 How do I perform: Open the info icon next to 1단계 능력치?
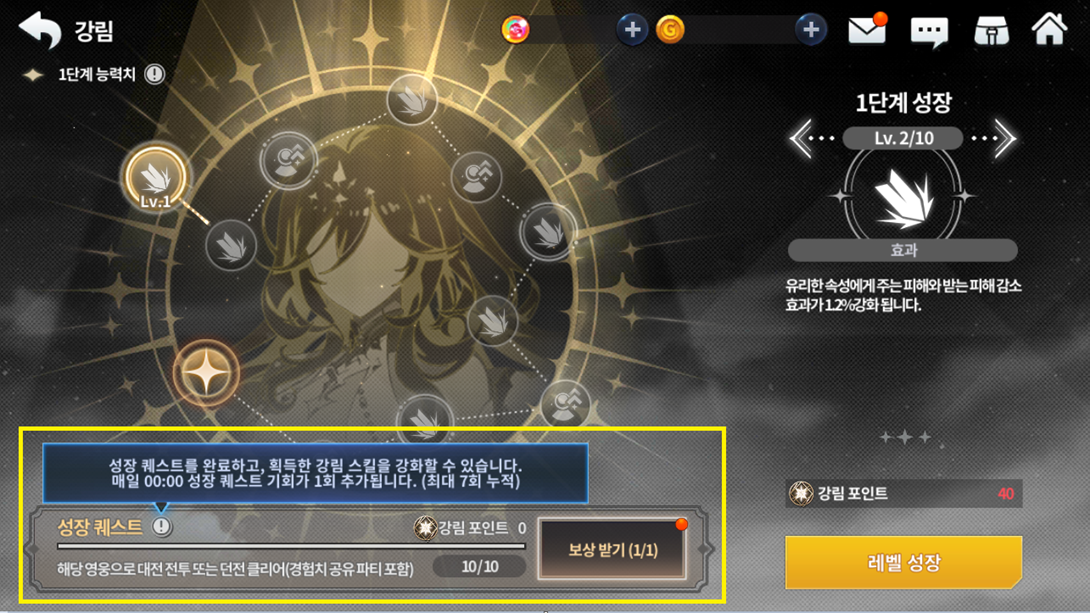[154, 74]
